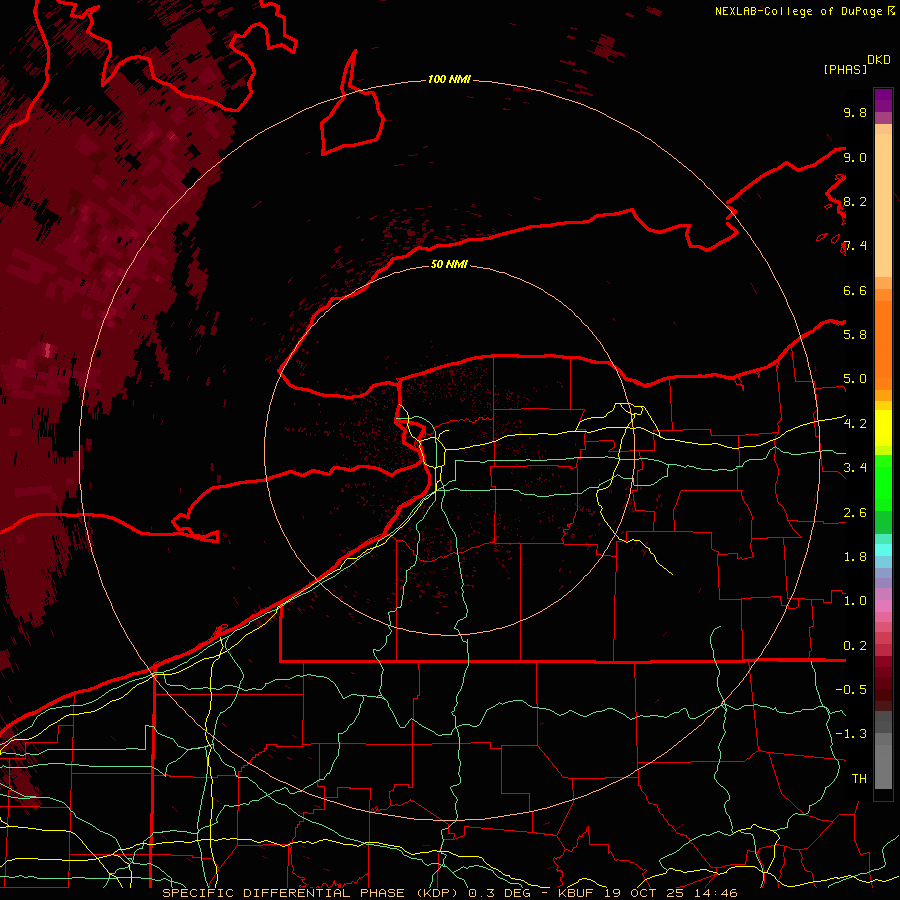Click the 3.4 scale value
Screen dimensions: 900x900
point(855,468)
